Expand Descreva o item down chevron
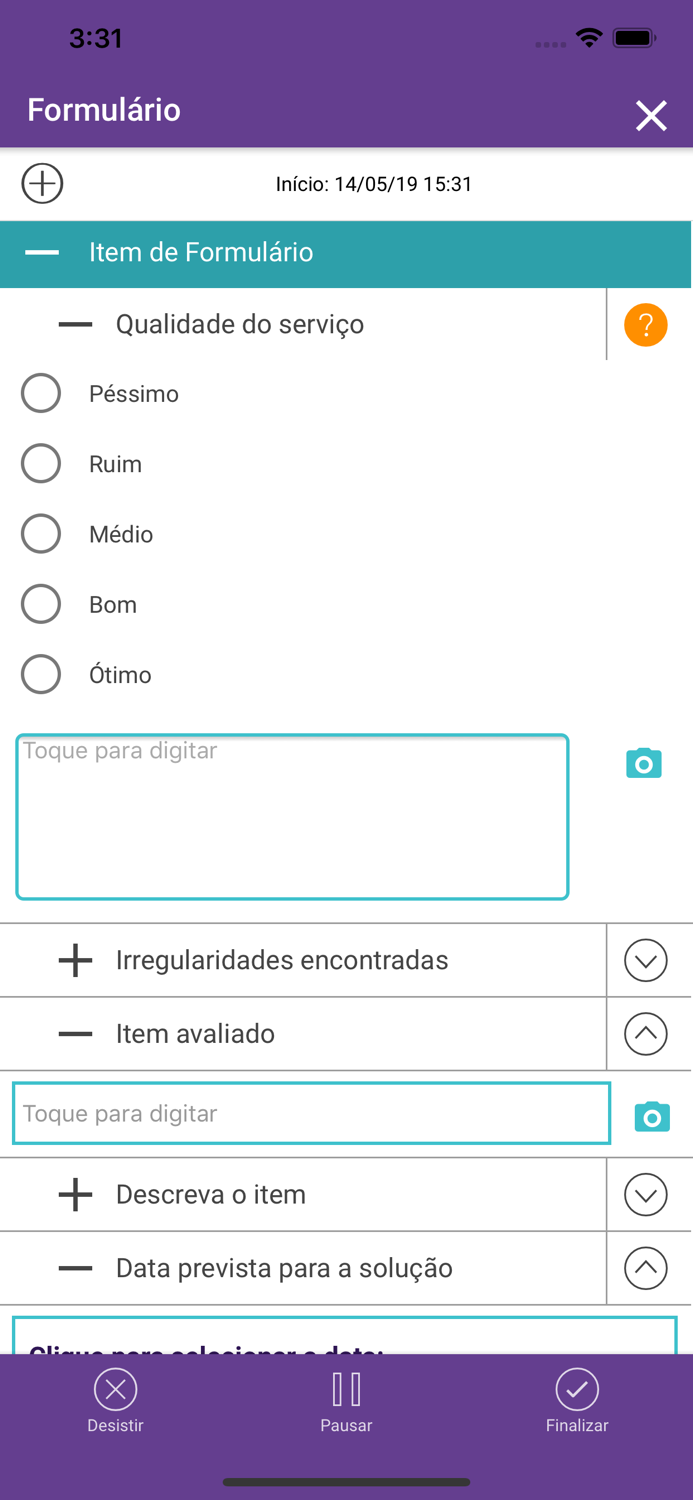Image resolution: width=693 pixels, height=1500 pixels. click(x=645, y=1195)
